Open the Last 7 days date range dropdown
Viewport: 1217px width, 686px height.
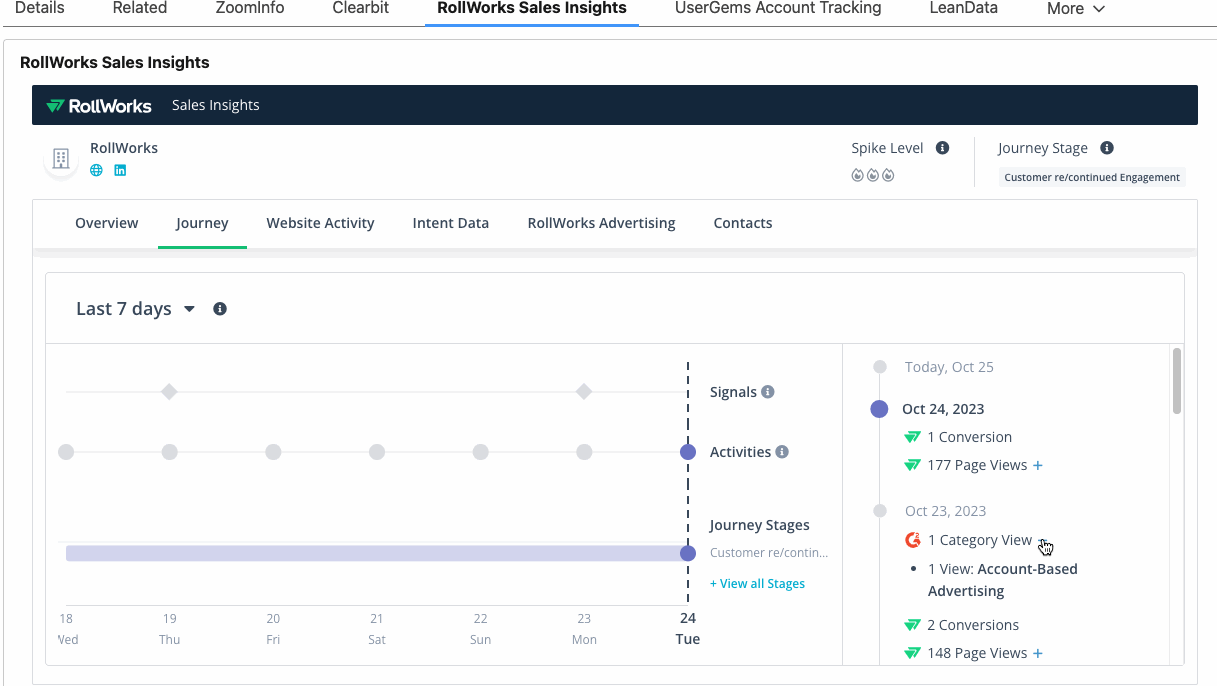click(x=135, y=309)
